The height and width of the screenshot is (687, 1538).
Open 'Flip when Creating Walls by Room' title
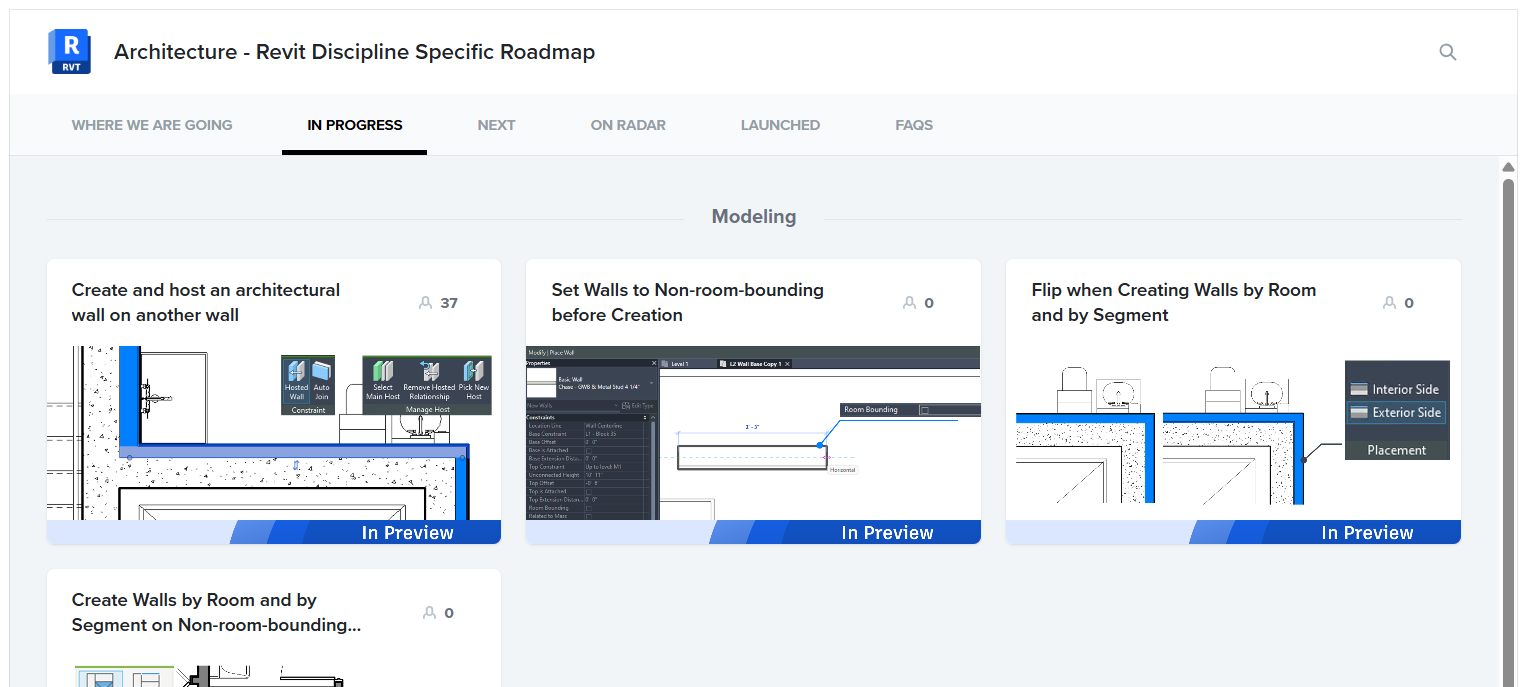1173,302
